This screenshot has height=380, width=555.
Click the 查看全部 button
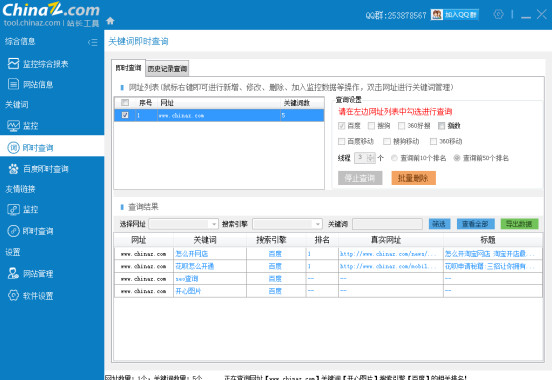pyautogui.click(x=475, y=224)
